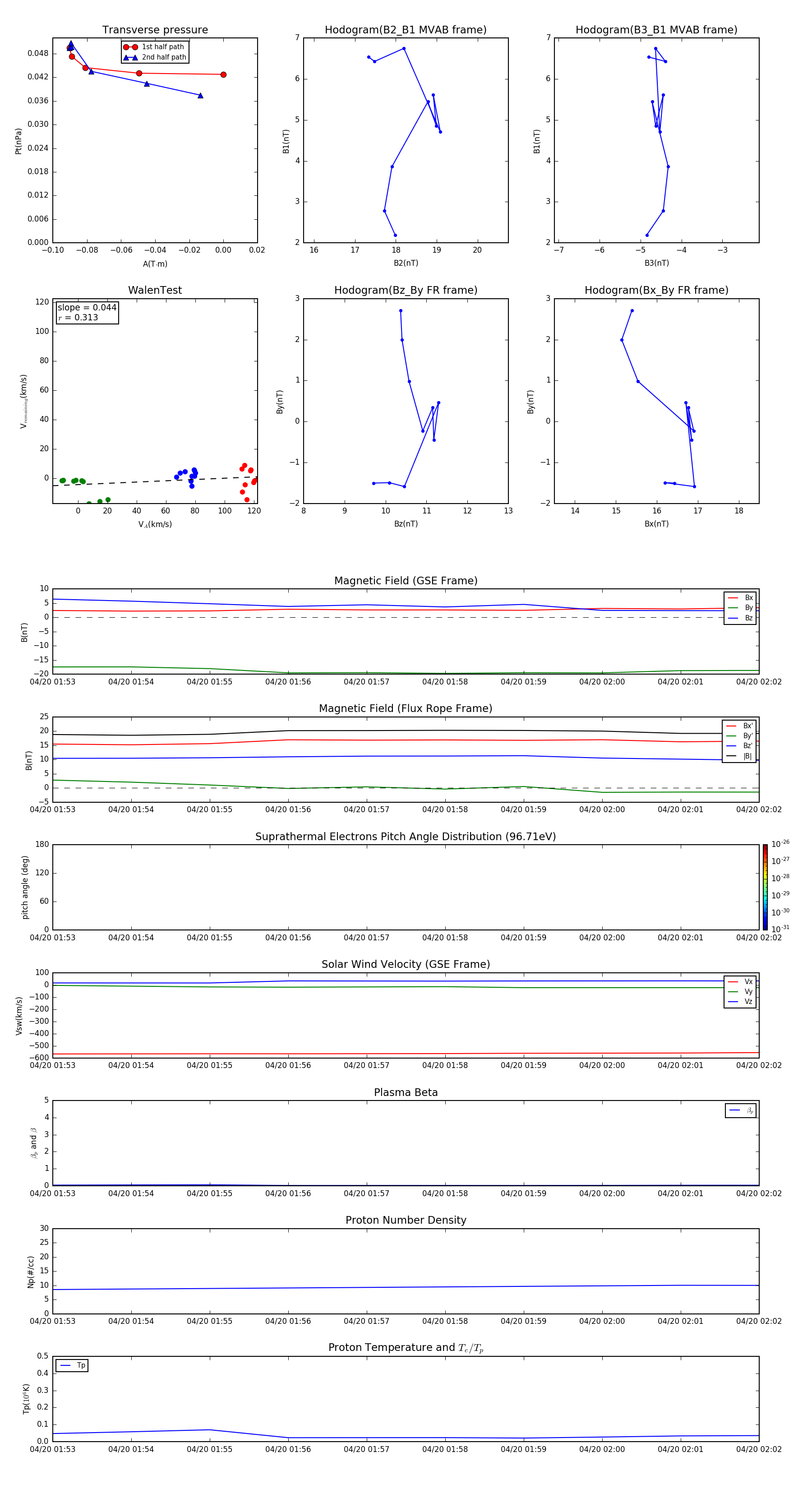Click the By legend entry in GSE plot
The width and height of the screenshot is (812, 1489).
point(740,607)
